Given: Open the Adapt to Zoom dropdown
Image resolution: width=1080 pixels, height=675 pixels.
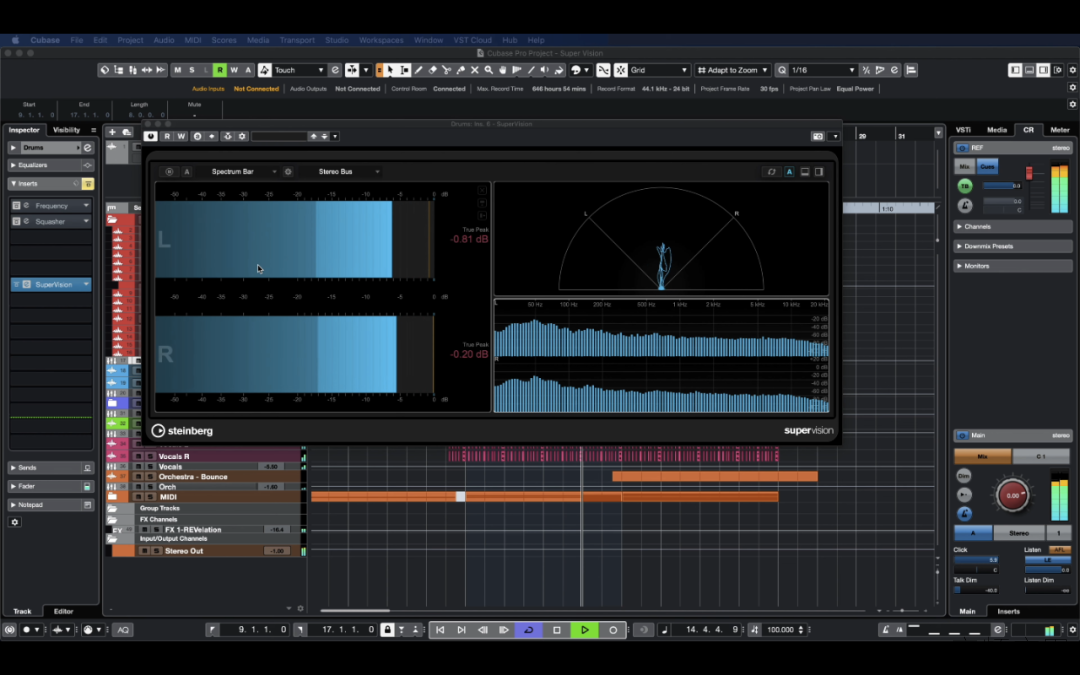Looking at the screenshot, I should point(732,70).
